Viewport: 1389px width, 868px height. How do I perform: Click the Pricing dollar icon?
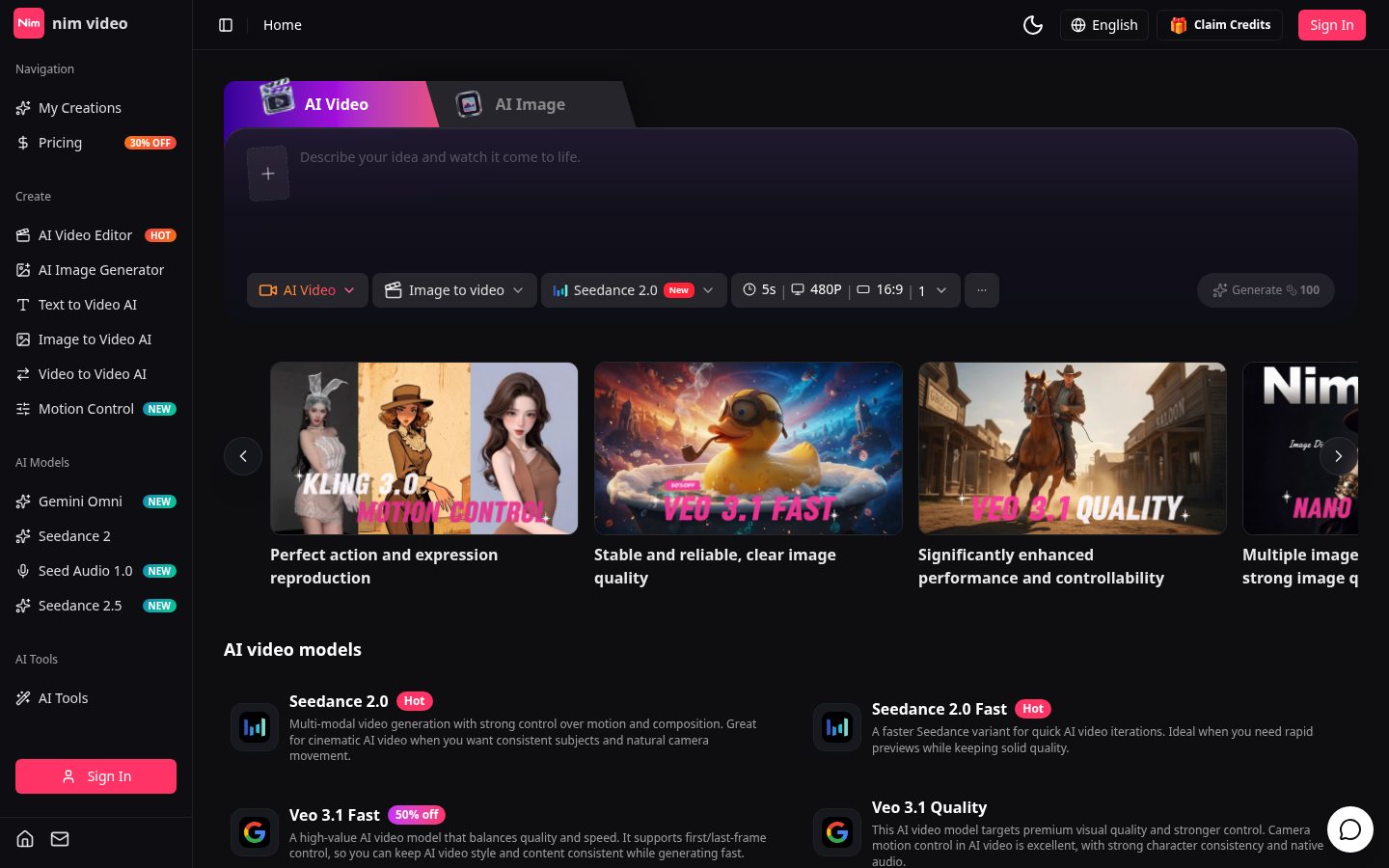point(23,143)
